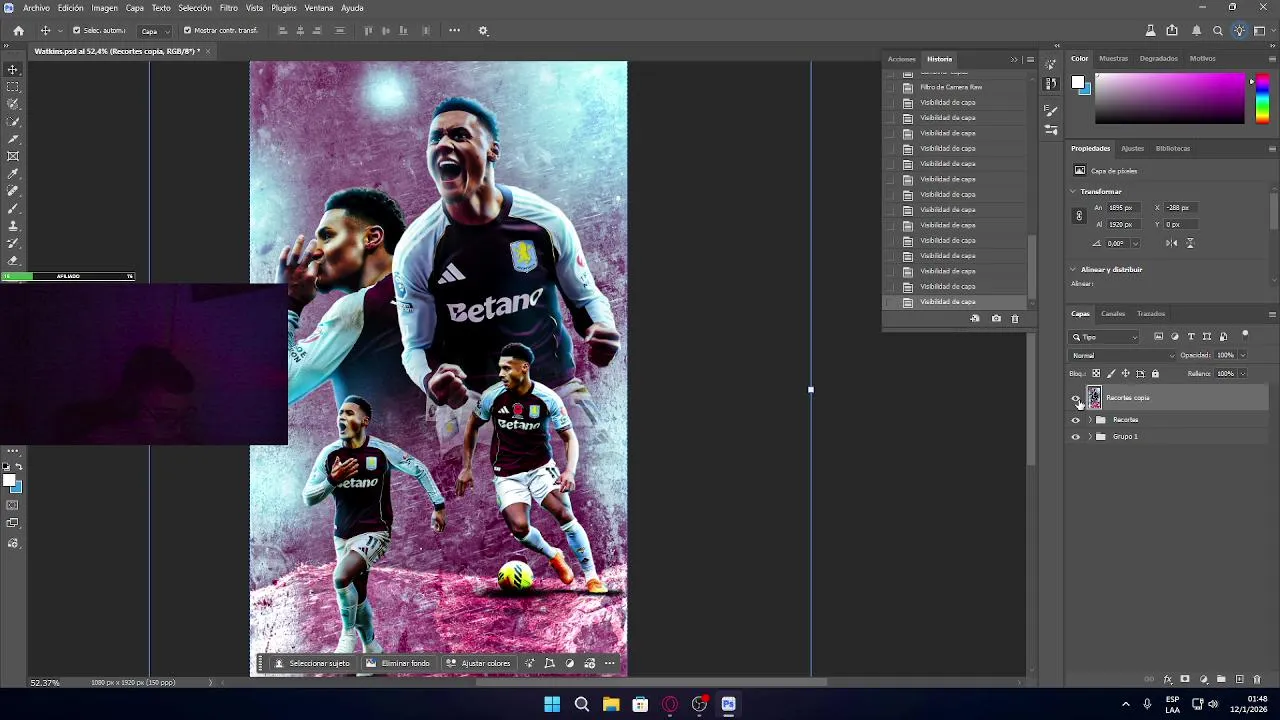
Task: Click the An width input field
Action: (1122, 208)
